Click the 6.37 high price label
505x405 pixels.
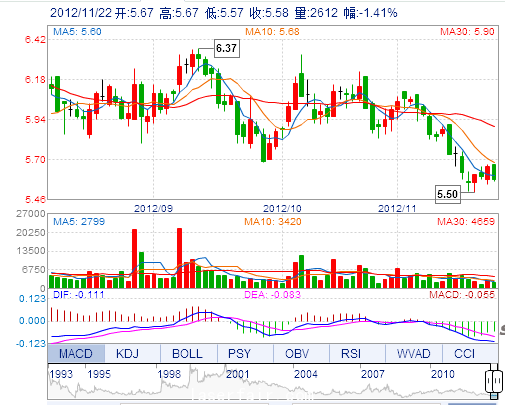[x=226, y=48]
